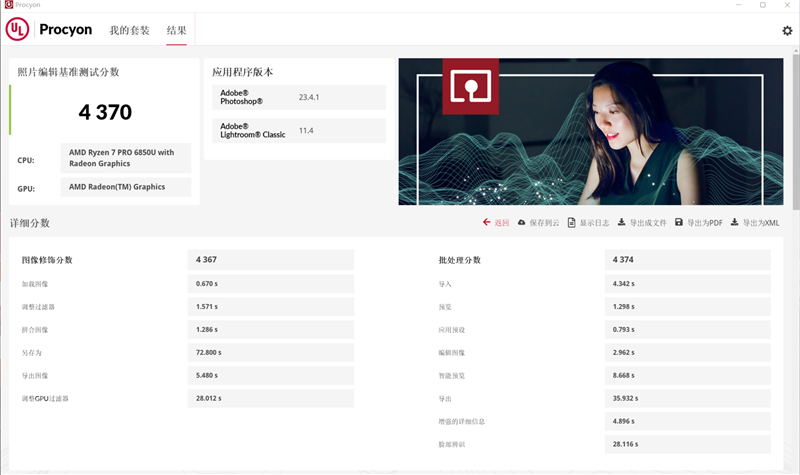Viewport: 800px width, 475px height.
Task: Switch to the 我的套装 tab
Action: (x=130, y=31)
